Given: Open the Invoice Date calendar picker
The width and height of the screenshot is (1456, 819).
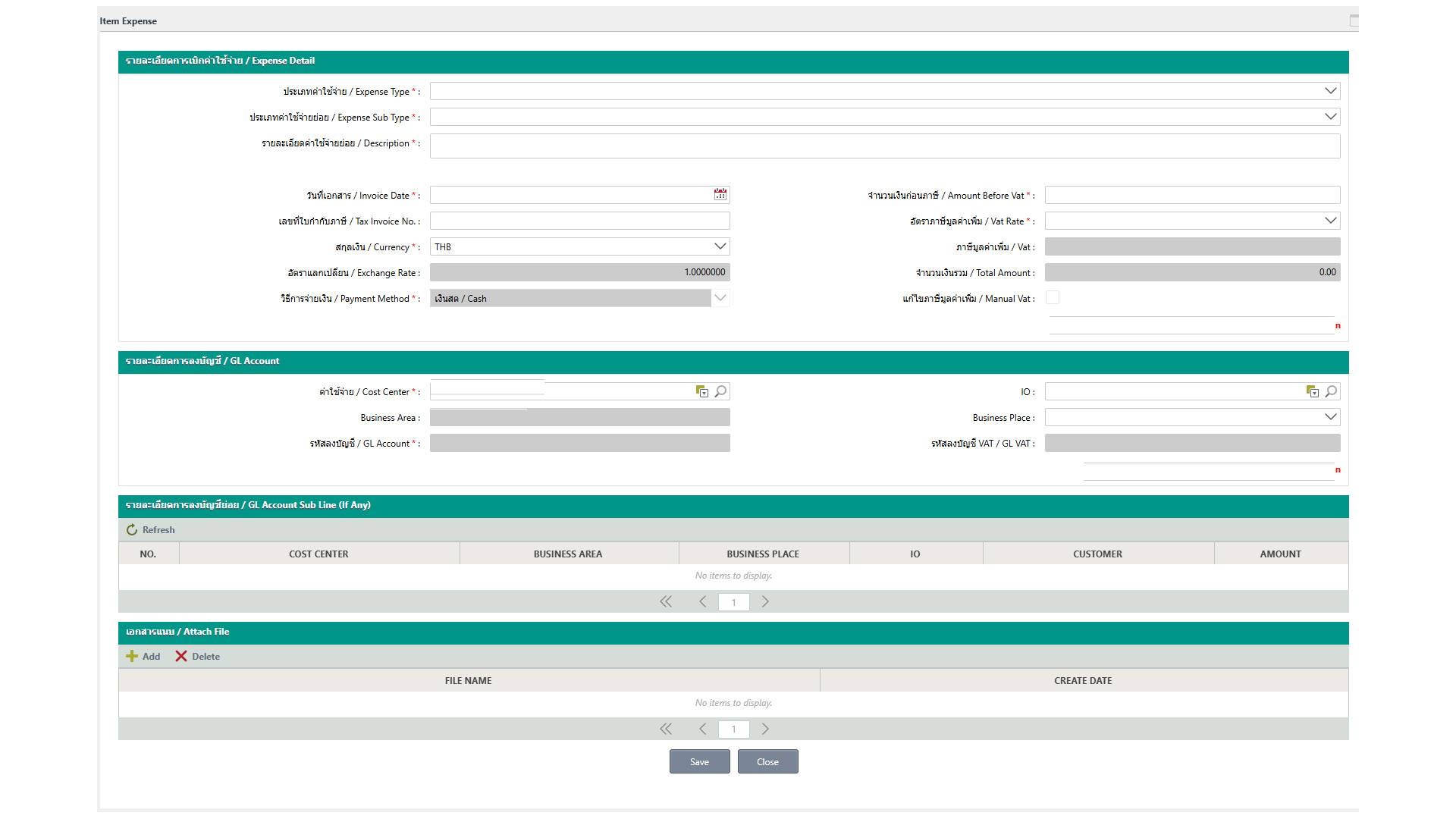Looking at the screenshot, I should (720, 195).
